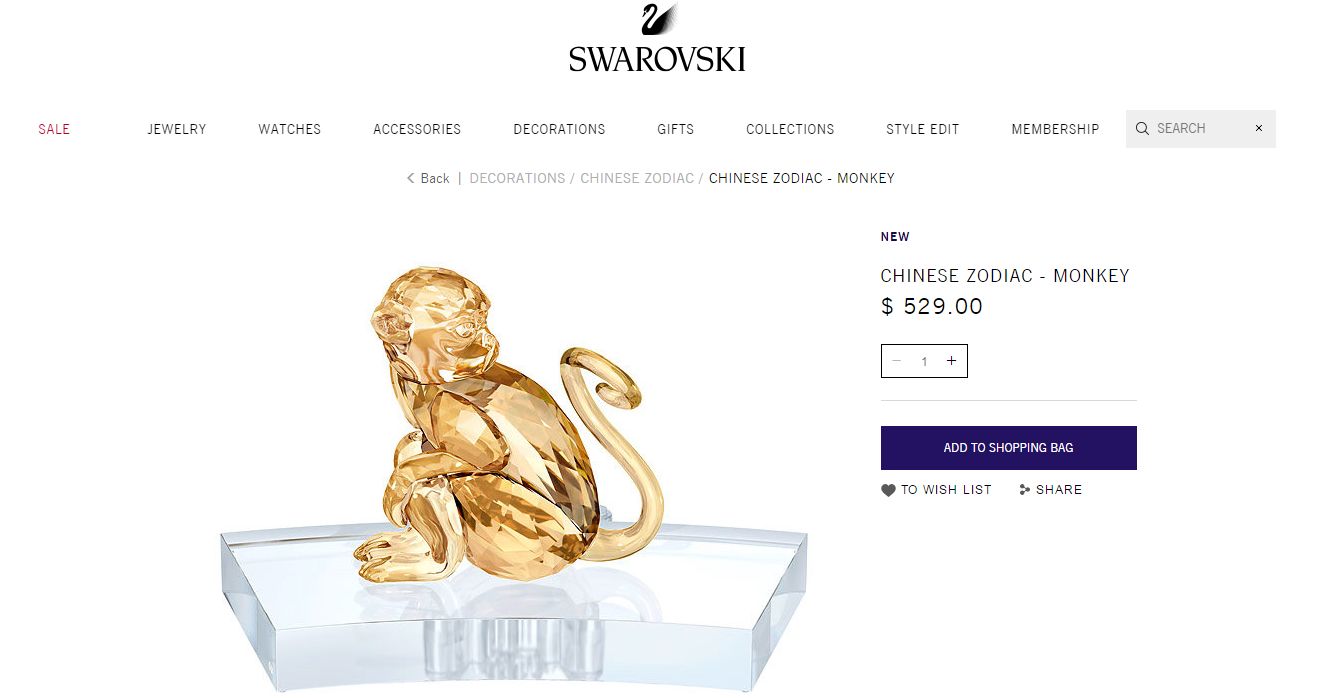1320x698 pixels.
Task: Expand the Decorations navigation menu
Action: pyautogui.click(x=559, y=129)
